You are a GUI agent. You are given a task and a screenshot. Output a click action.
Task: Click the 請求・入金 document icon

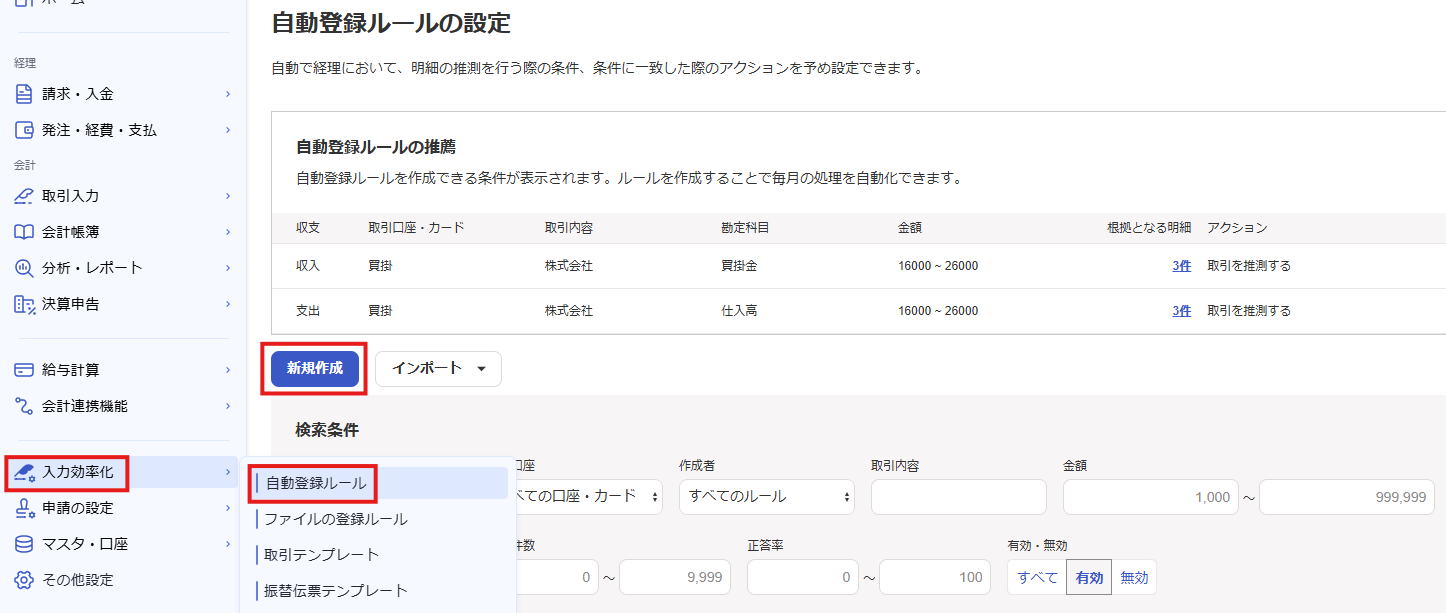25,94
